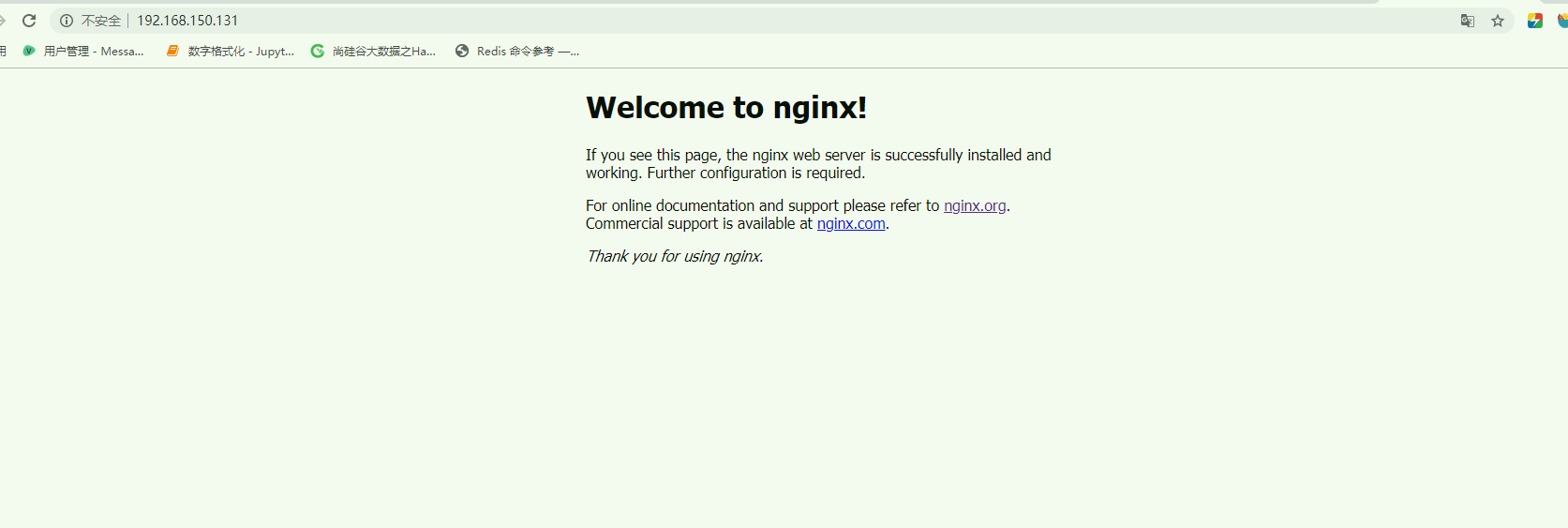Reload the page with refresh icon
The height and width of the screenshot is (528, 1568).
point(29,21)
